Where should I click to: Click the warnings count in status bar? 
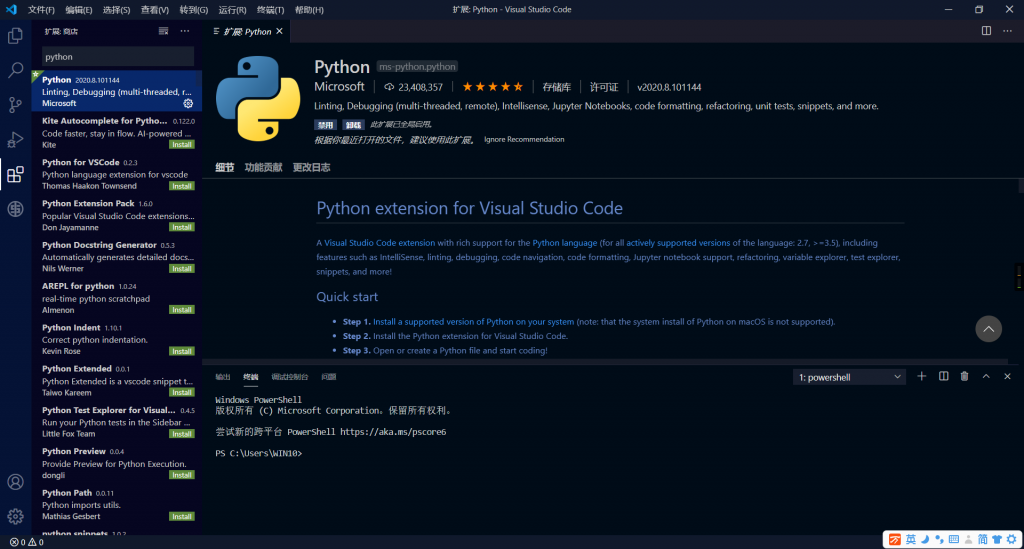36,542
